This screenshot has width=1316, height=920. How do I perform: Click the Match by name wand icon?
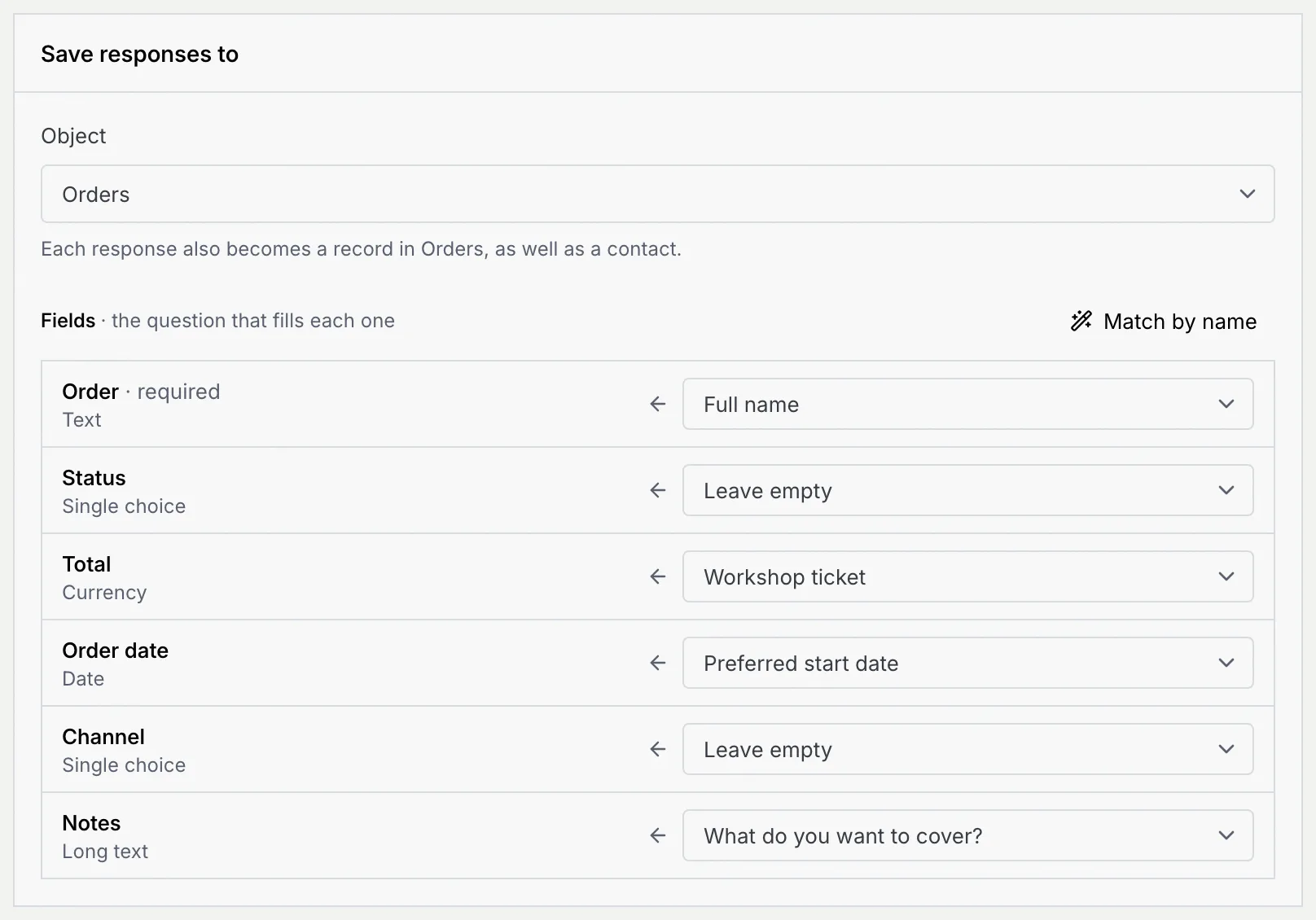[1081, 321]
